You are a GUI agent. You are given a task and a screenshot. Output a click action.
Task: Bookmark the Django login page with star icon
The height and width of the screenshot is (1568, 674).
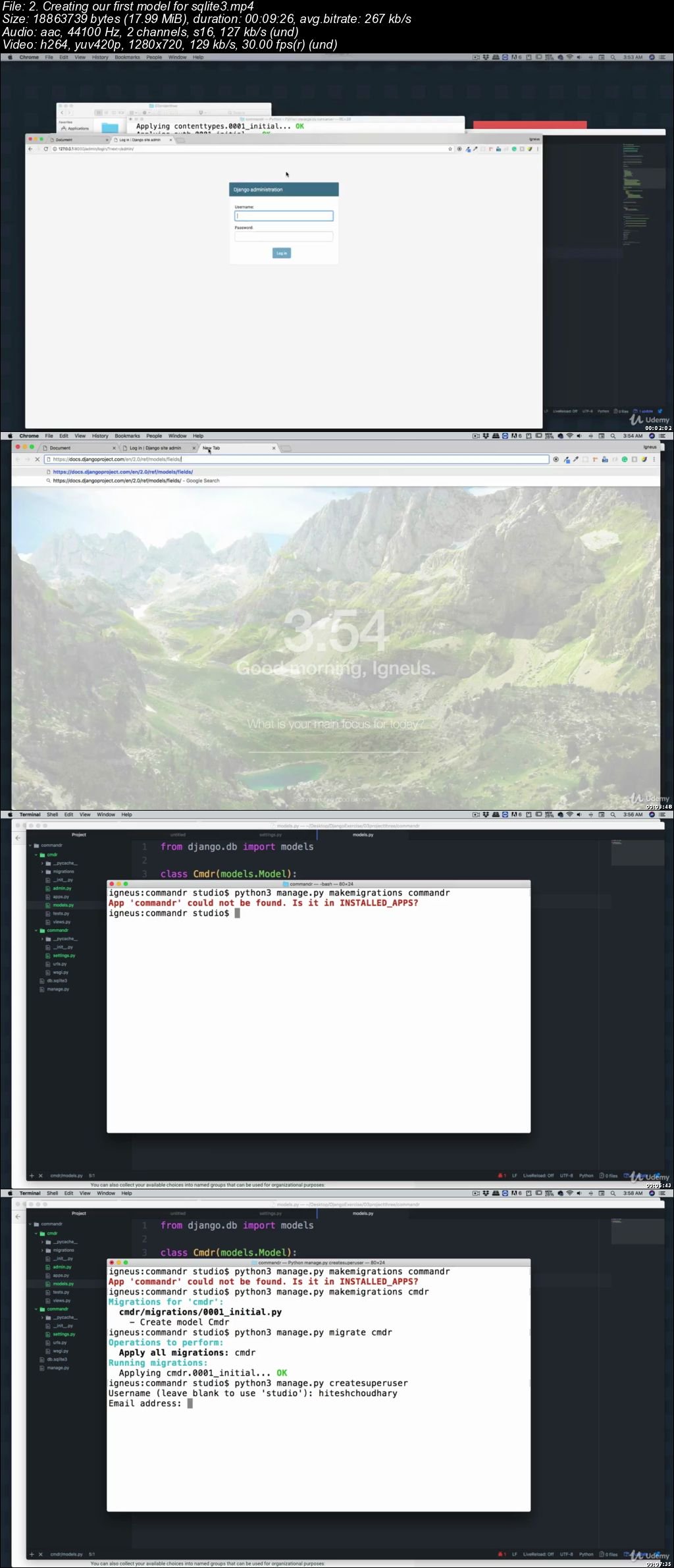click(x=450, y=149)
